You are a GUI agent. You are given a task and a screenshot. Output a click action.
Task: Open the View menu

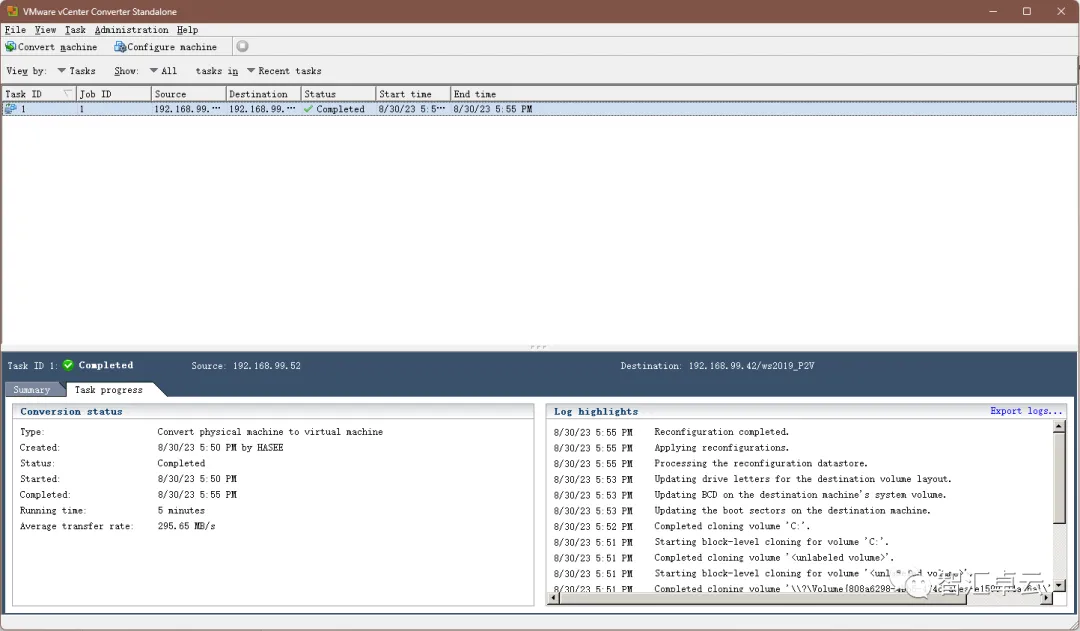click(x=45, y=30)
